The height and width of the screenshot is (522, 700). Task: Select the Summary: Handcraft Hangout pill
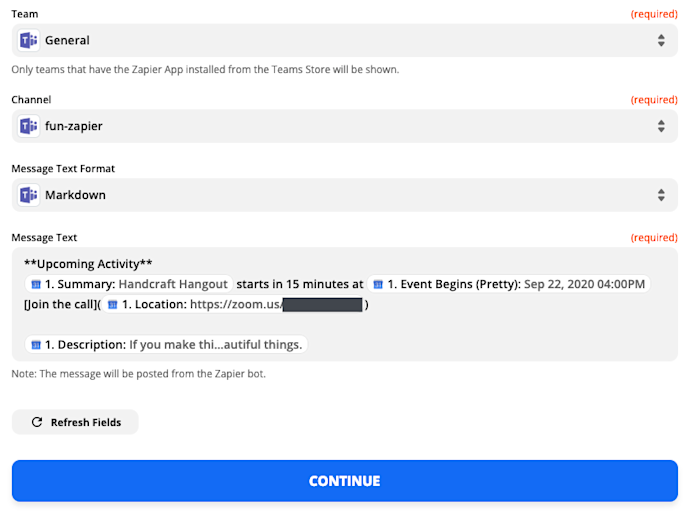pyautogui.click(x=129, y=284)
